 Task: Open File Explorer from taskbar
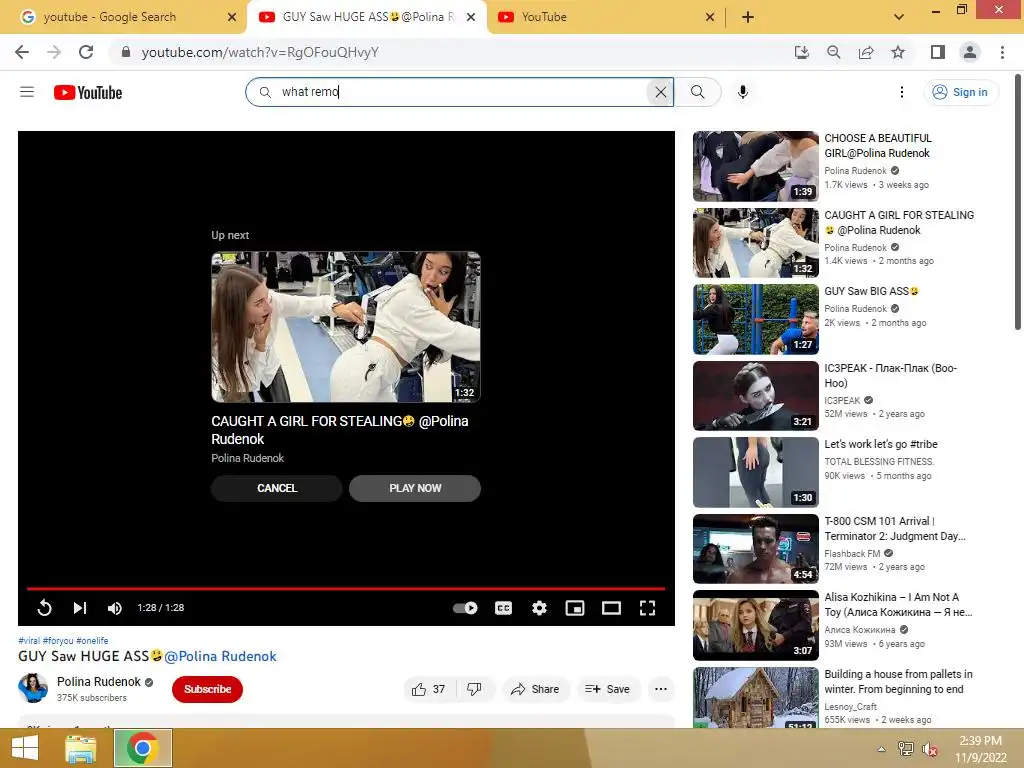click(81, 748)
